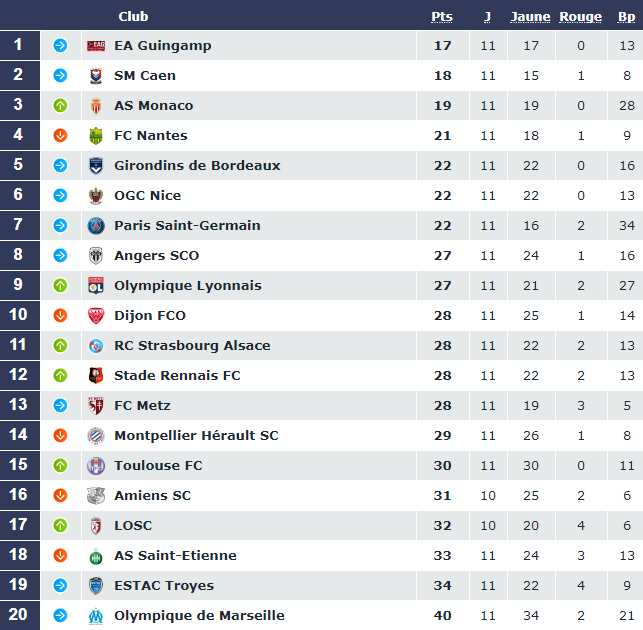Click the FC Nantes yellow crest icon

click(x=96, y=136)
